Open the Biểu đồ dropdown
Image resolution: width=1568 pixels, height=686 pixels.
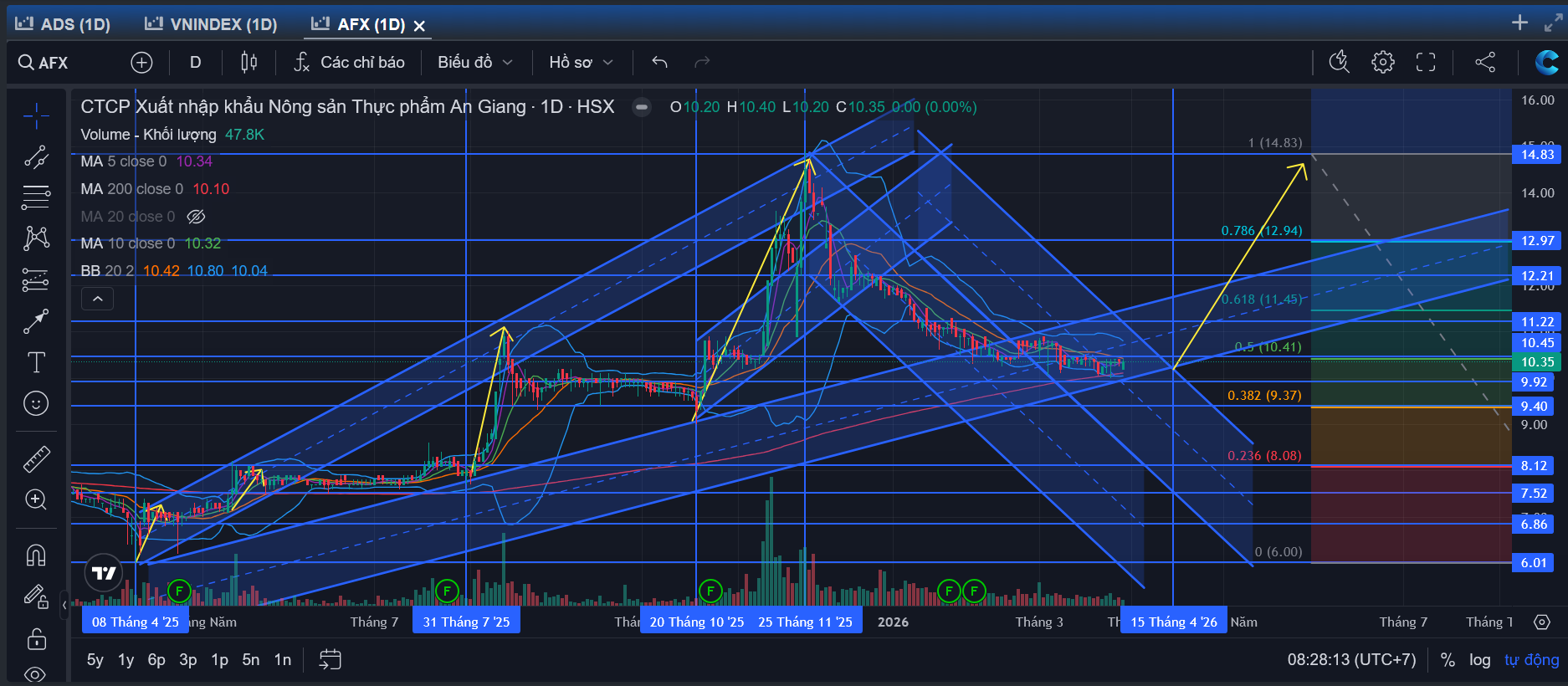pyautogui.click(x=475, y=62)
